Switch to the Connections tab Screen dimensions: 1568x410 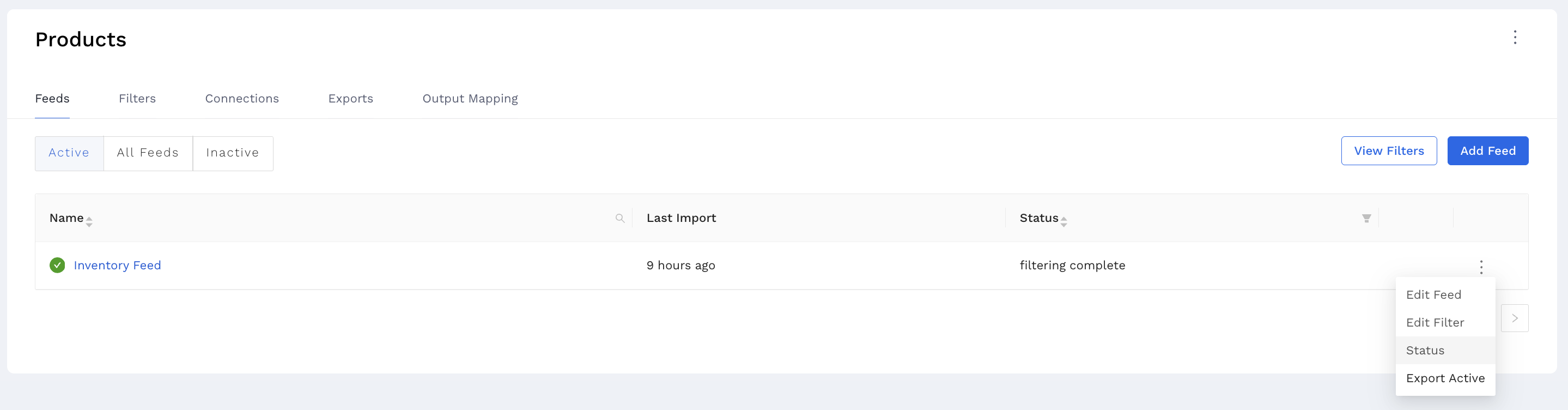click(242, 98)
